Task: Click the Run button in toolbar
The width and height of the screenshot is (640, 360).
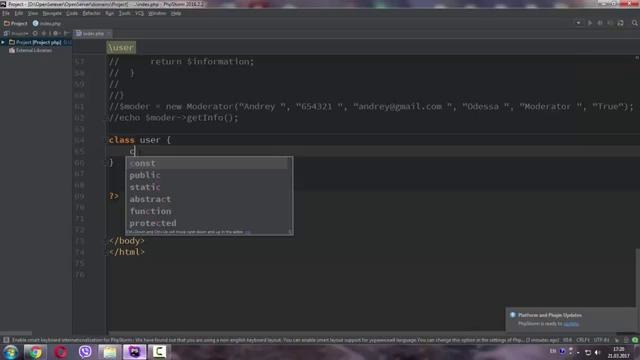Action: [590, 23]
